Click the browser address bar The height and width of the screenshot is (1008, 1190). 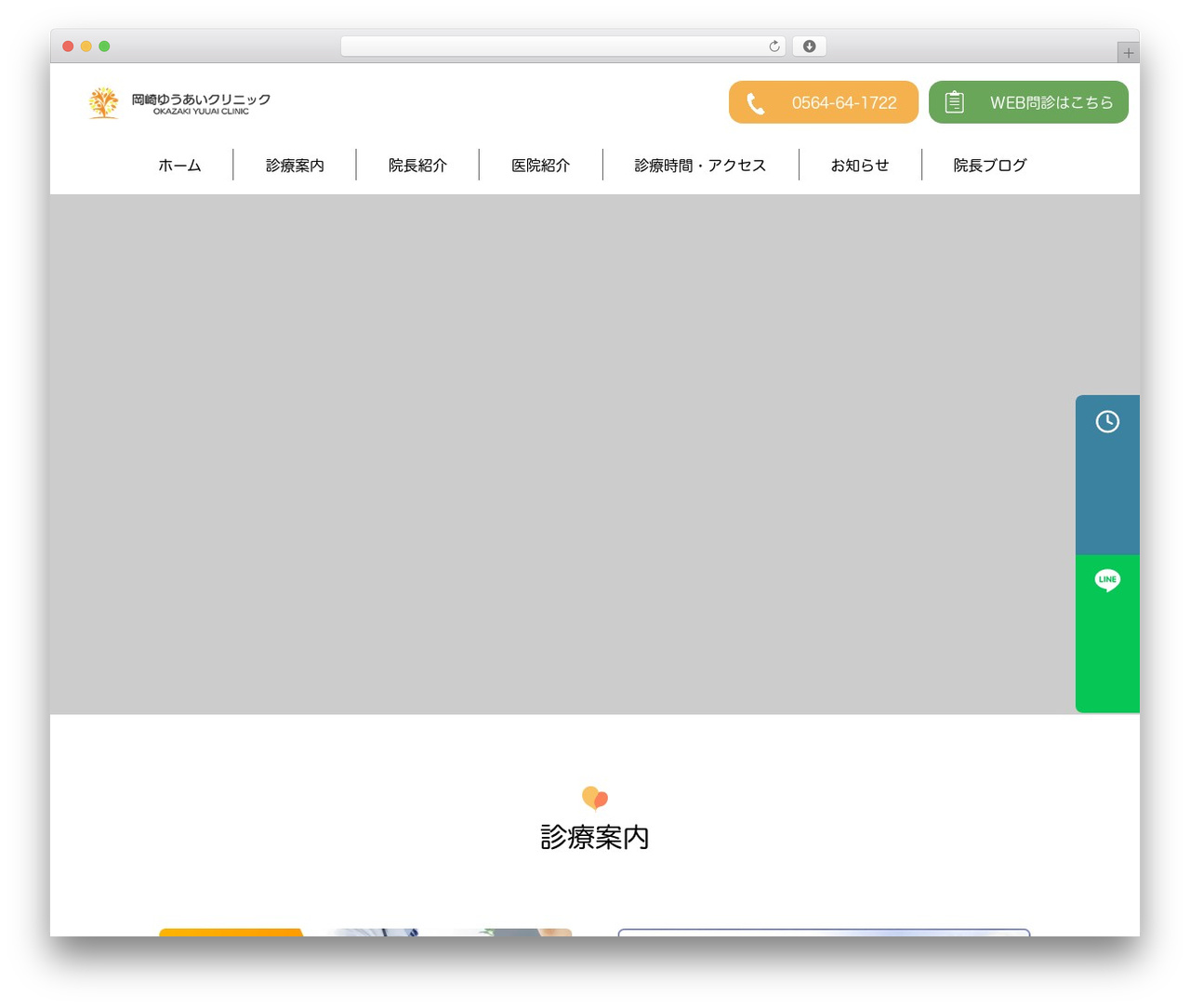point(563,46)
